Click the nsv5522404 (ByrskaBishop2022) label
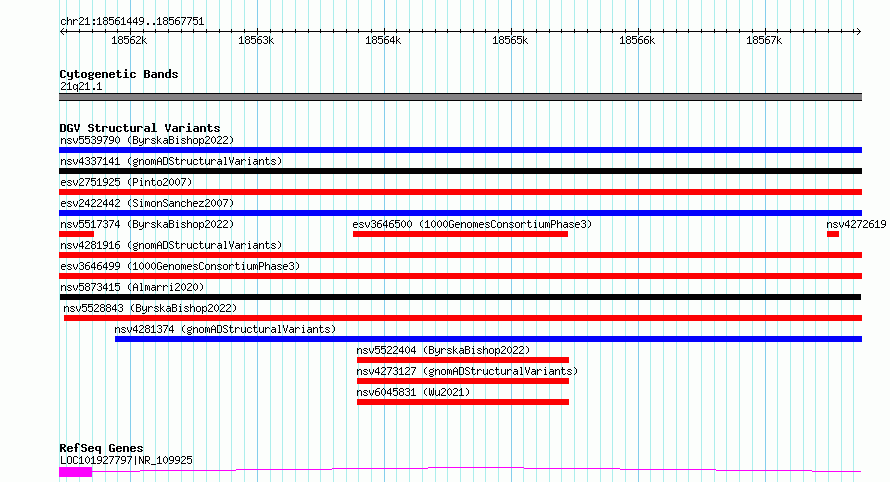Viewport: 890px width, 482px height. [x=443, y=350]
